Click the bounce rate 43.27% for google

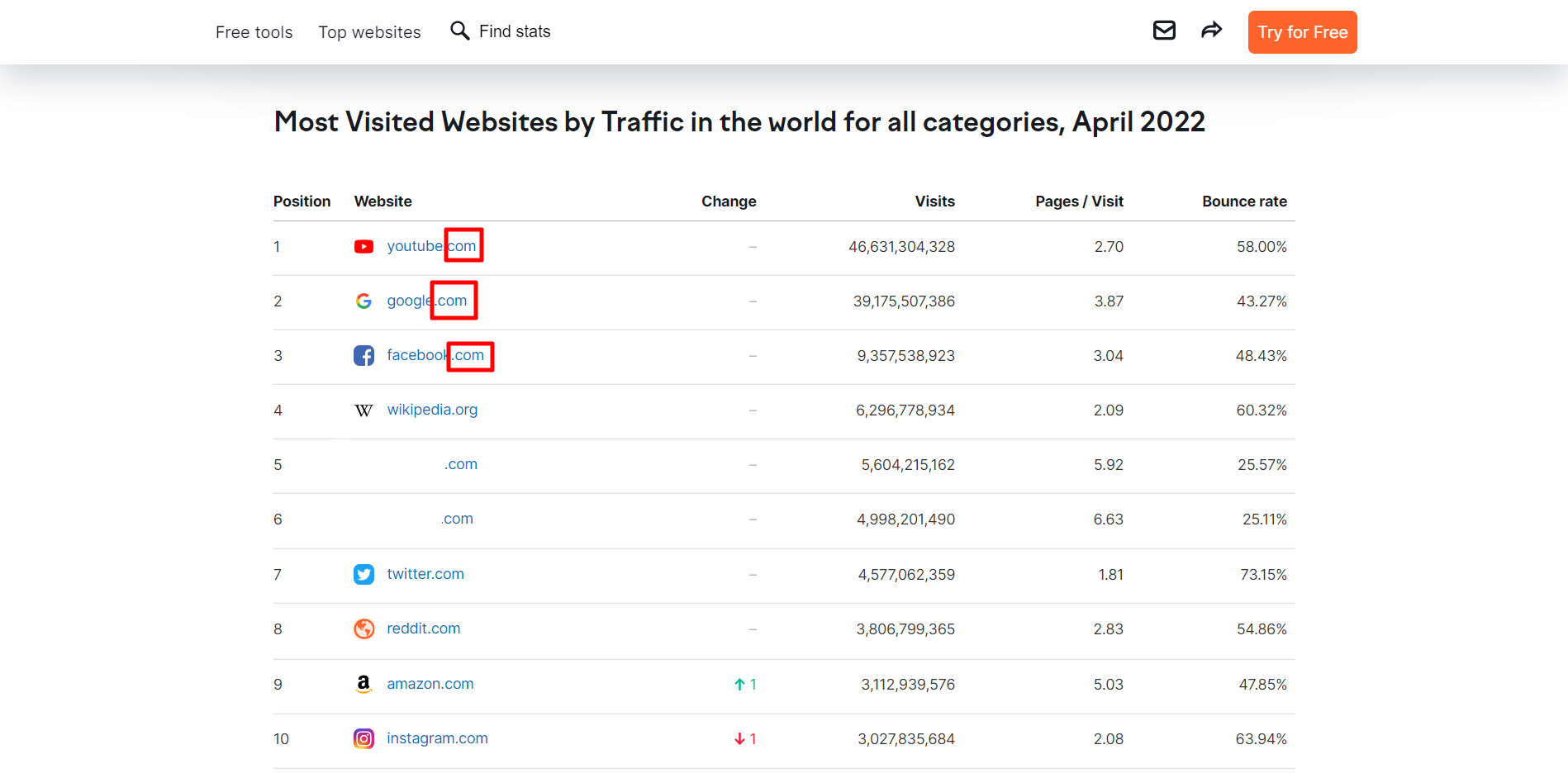pyautogui.click(x=1262, y=301)
